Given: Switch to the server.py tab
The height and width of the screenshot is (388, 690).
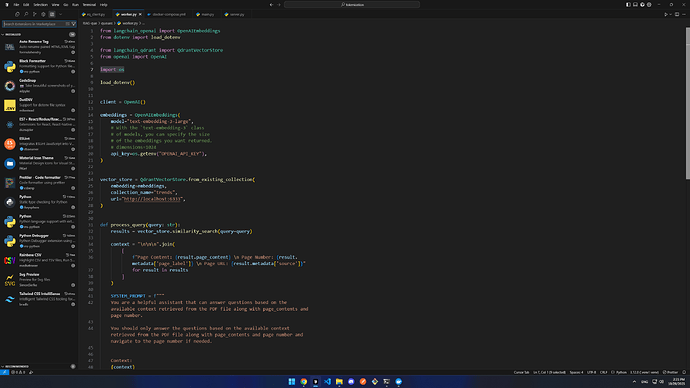Looking at the screenshot, I should (x=235, y=14).
